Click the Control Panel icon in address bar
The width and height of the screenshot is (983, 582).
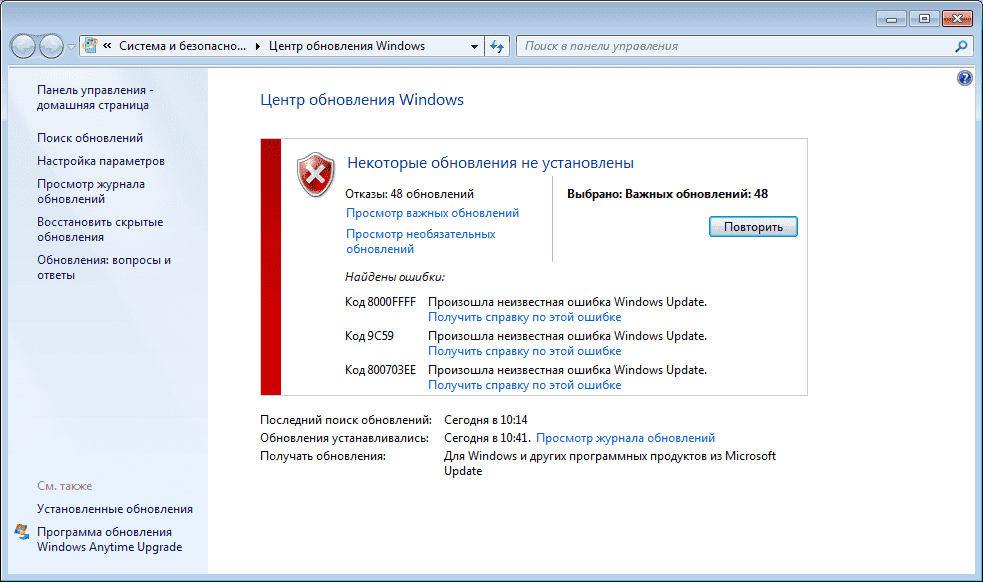90,46
